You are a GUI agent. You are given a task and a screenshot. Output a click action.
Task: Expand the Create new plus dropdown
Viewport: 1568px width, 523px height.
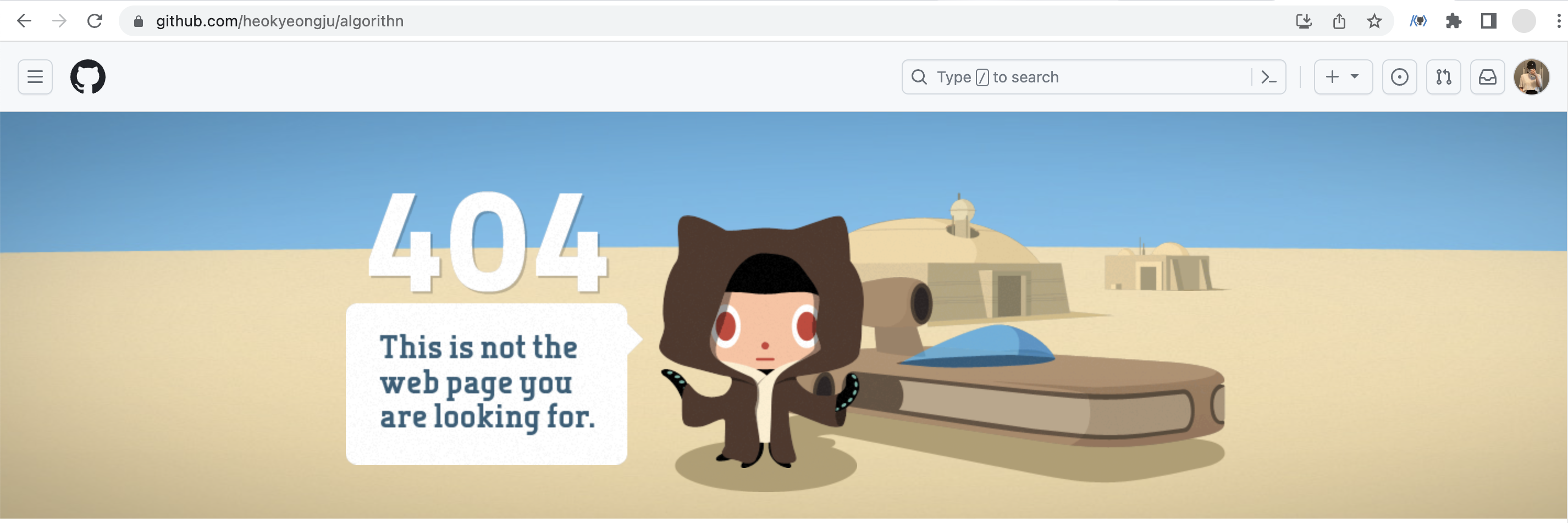[x=1343, y=77]
